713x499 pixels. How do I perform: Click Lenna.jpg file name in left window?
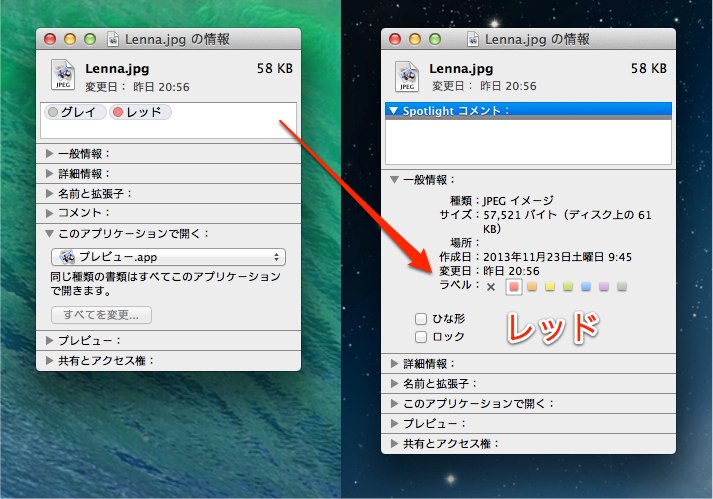[117, 69]
